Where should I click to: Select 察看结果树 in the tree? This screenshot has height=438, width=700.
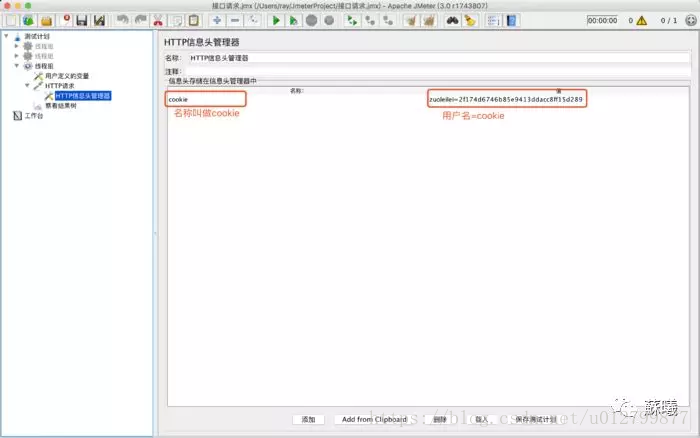click(x=61, y=106)
